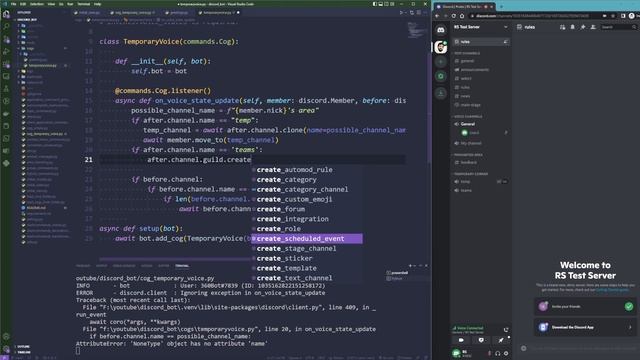
Task: Toggle VS Code primary side bar layout
Action: [x=375, y=4]
